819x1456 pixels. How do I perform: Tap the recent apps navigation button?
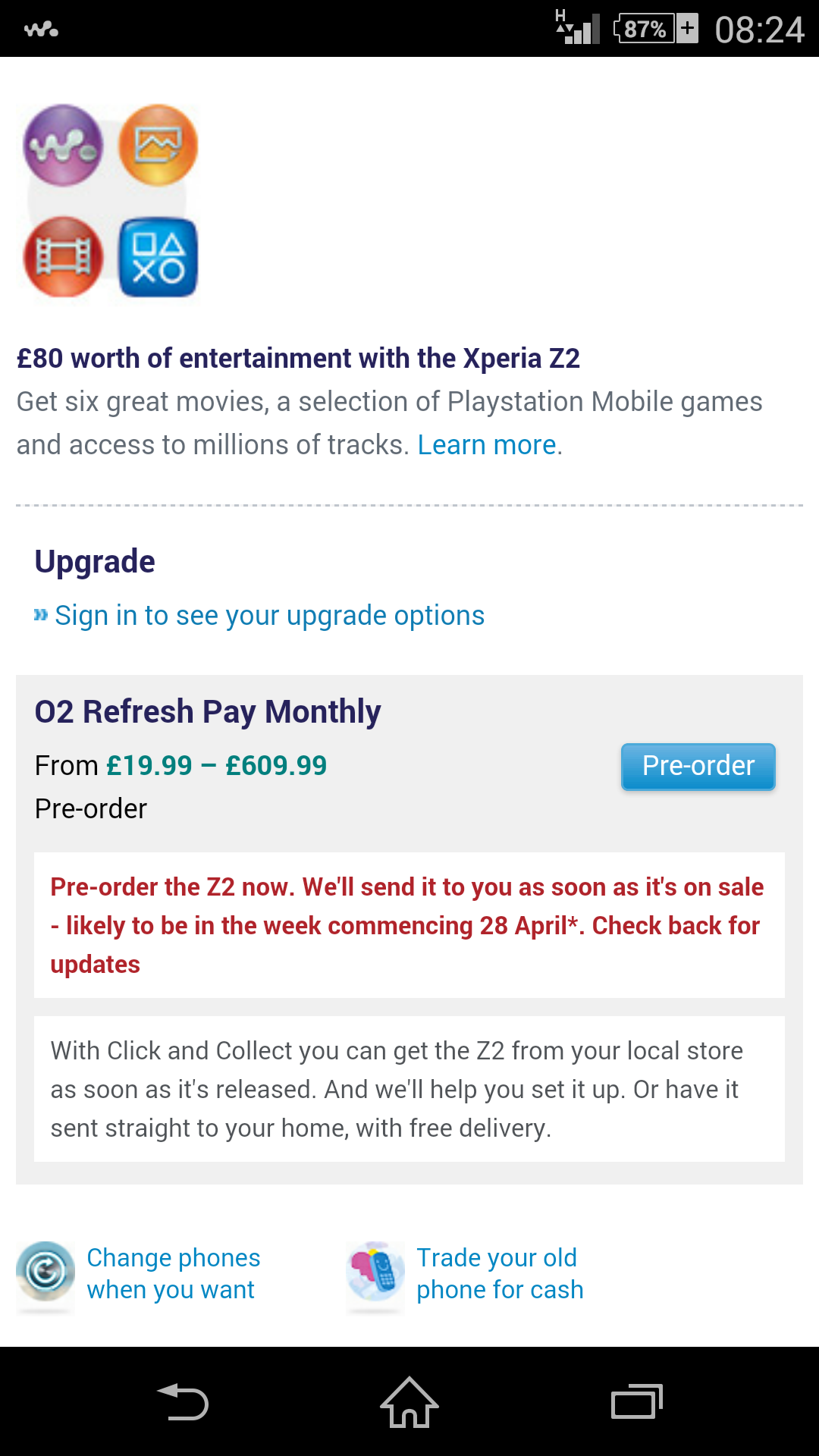point(637,1401)
